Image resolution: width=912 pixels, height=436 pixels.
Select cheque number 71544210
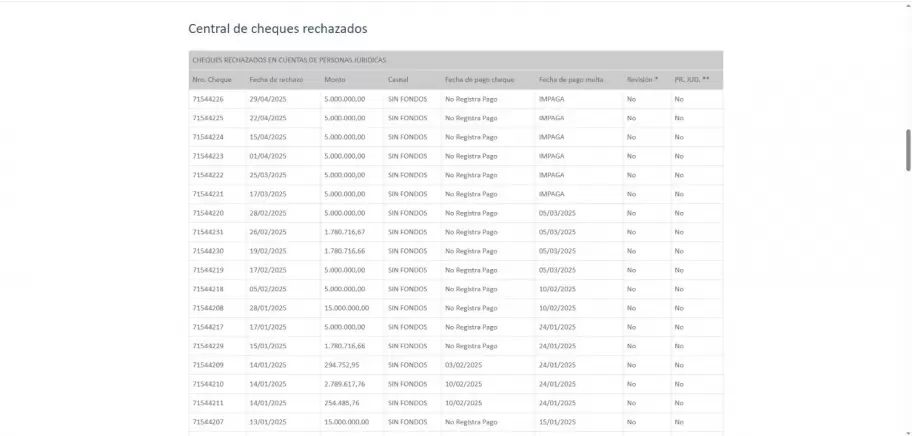(x=208, y=384)
